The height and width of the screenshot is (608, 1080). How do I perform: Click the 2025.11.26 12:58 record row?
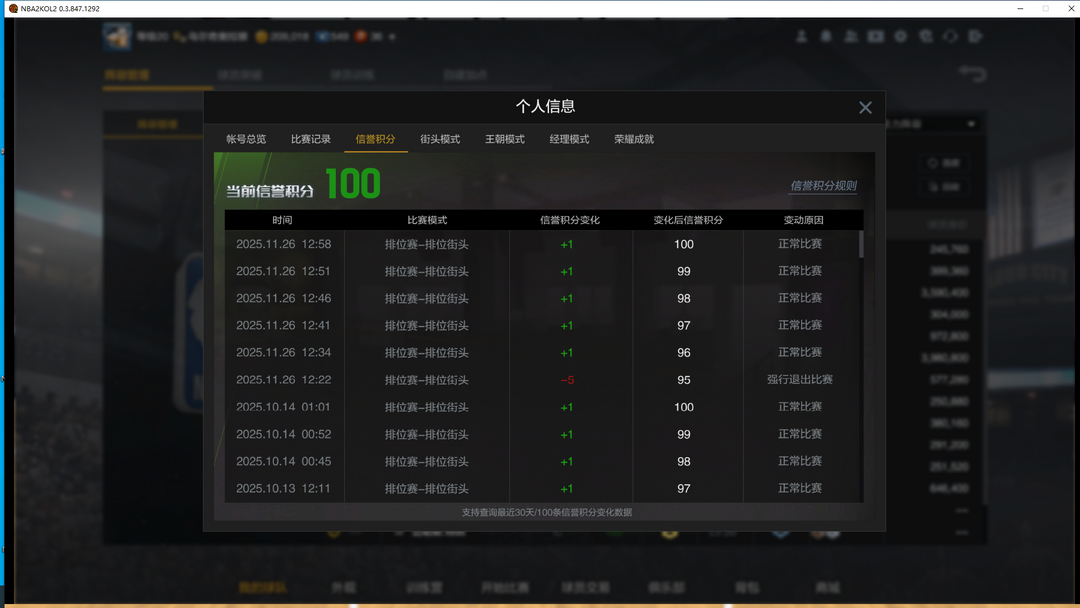click(x=540, y=244)
